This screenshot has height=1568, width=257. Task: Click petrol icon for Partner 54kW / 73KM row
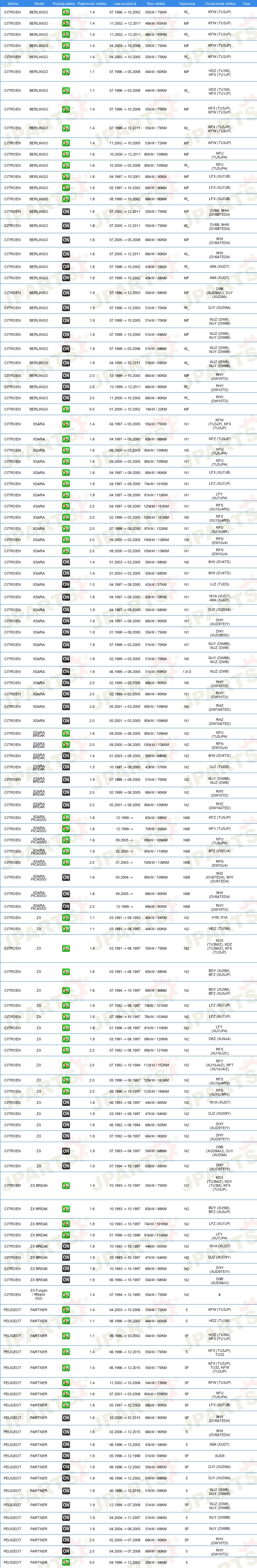coord(66,1382)
